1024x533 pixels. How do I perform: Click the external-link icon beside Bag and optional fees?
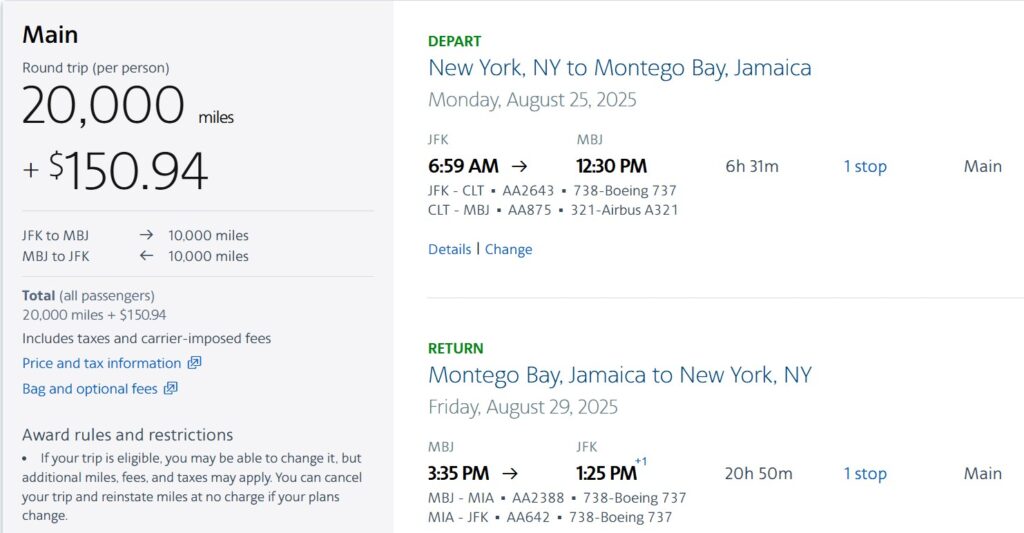coord(170,388)
